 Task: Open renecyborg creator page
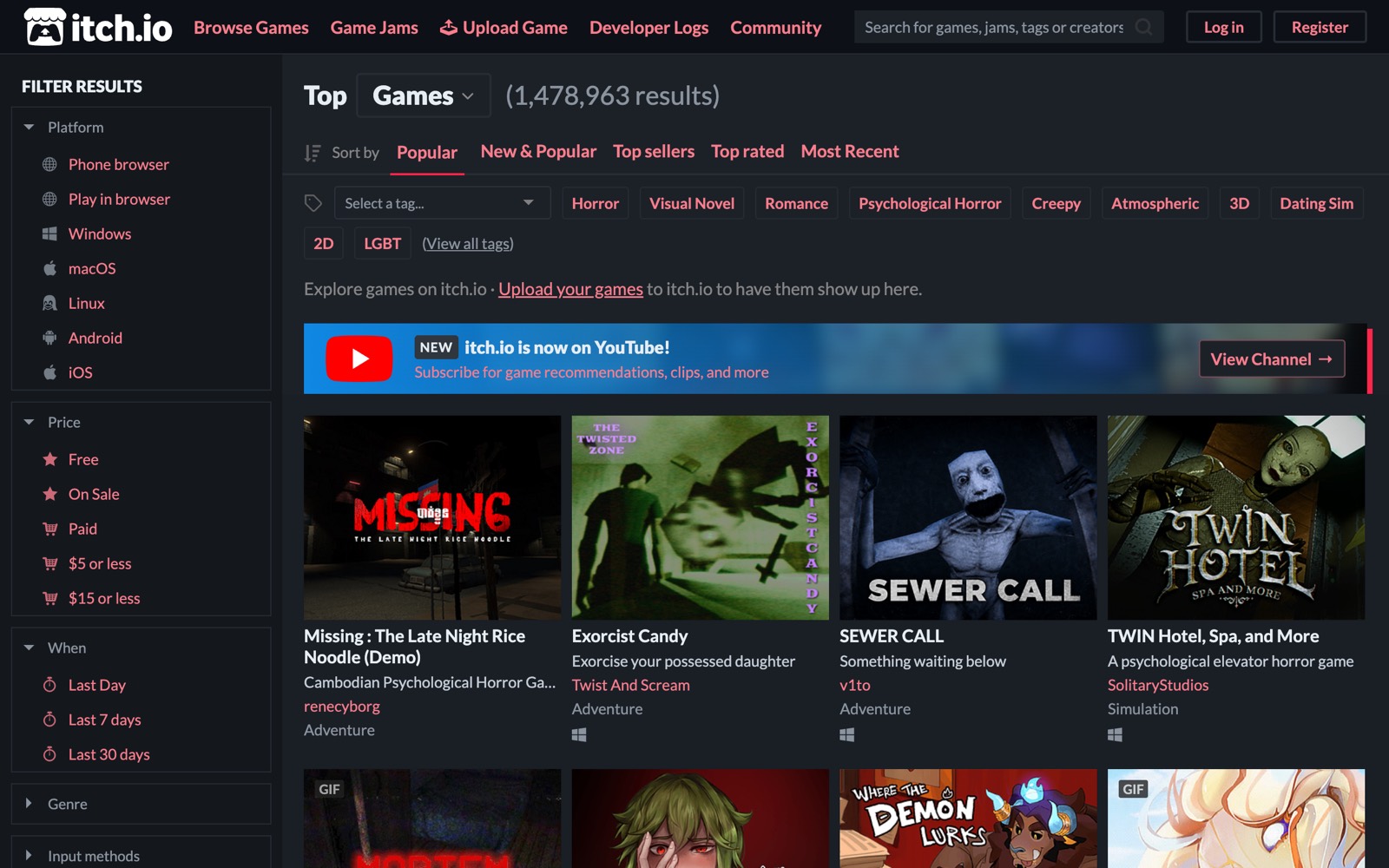342,707
